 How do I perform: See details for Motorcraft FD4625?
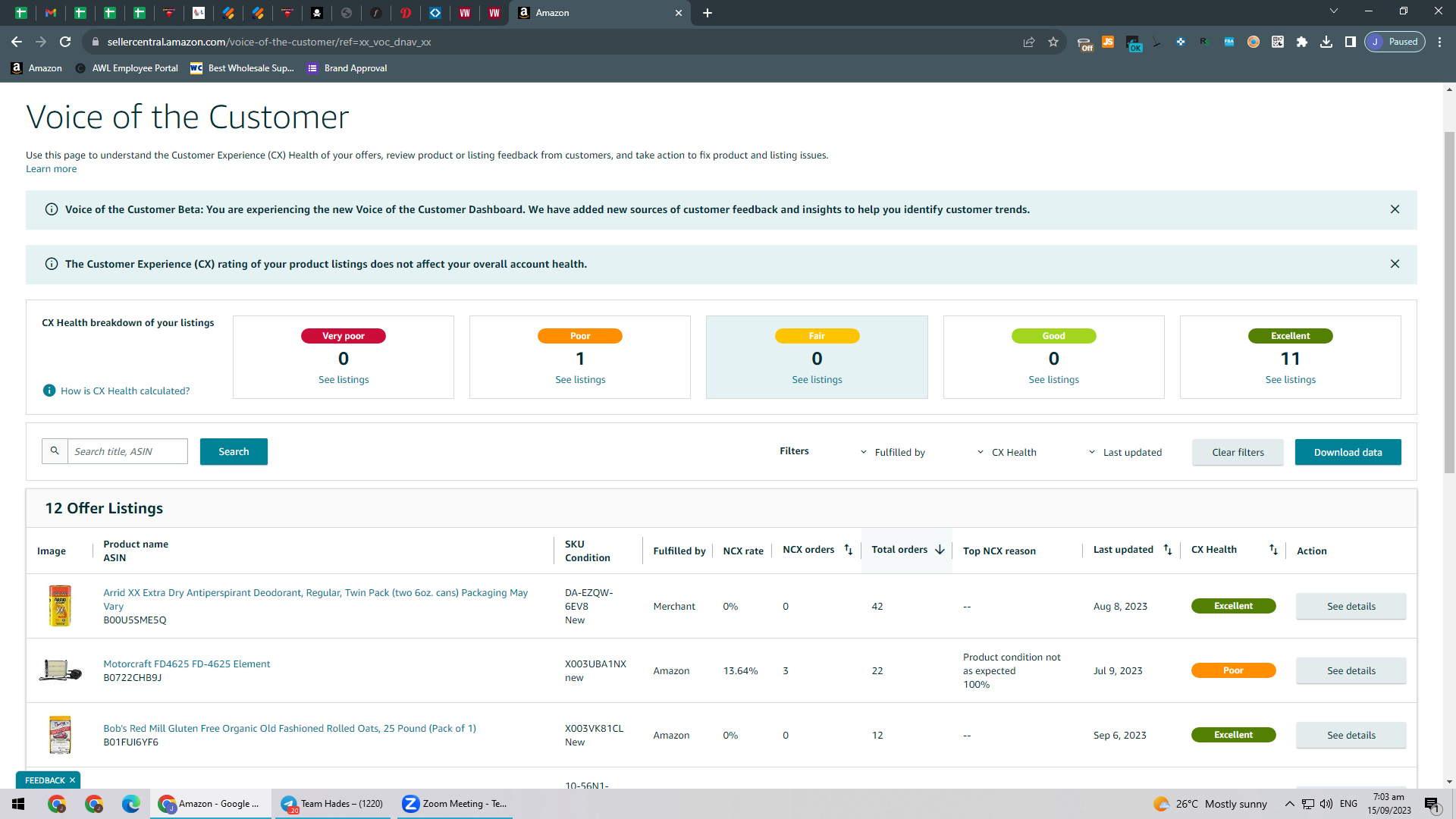tap(1351, 671)
